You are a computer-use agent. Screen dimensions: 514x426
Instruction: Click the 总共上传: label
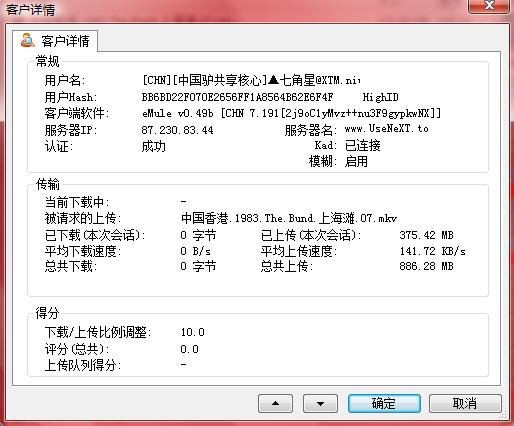[287, 266]
